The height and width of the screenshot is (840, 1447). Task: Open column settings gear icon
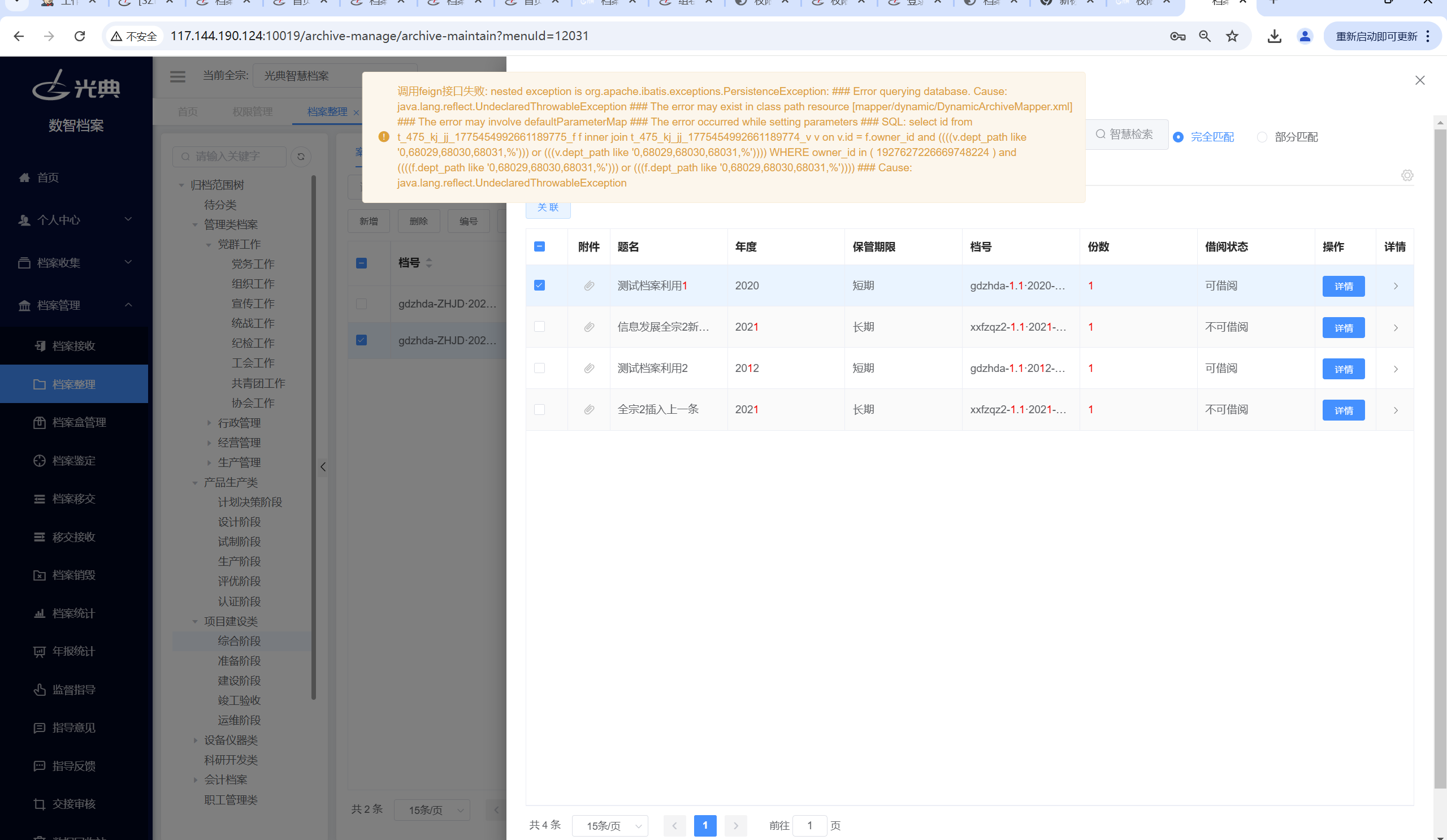1407,175
